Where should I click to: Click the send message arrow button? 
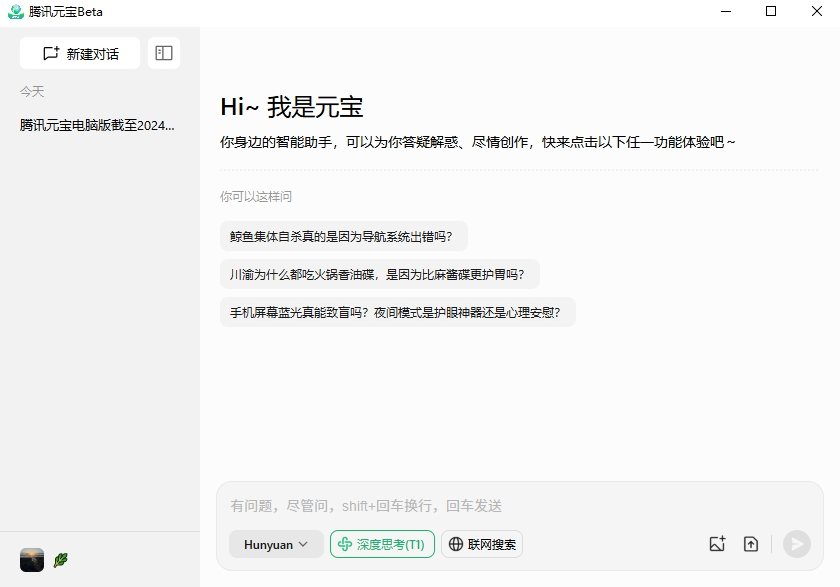(x=796, y=544)
